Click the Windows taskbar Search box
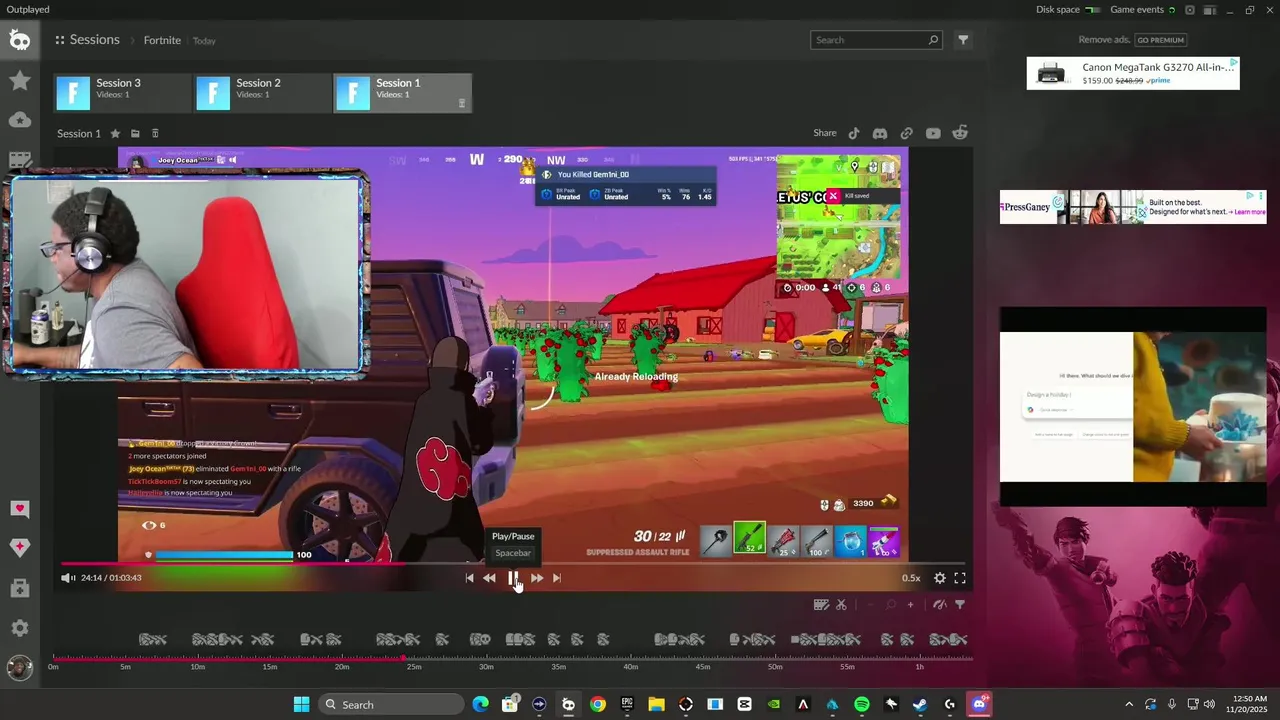 [x=392, y=705]
